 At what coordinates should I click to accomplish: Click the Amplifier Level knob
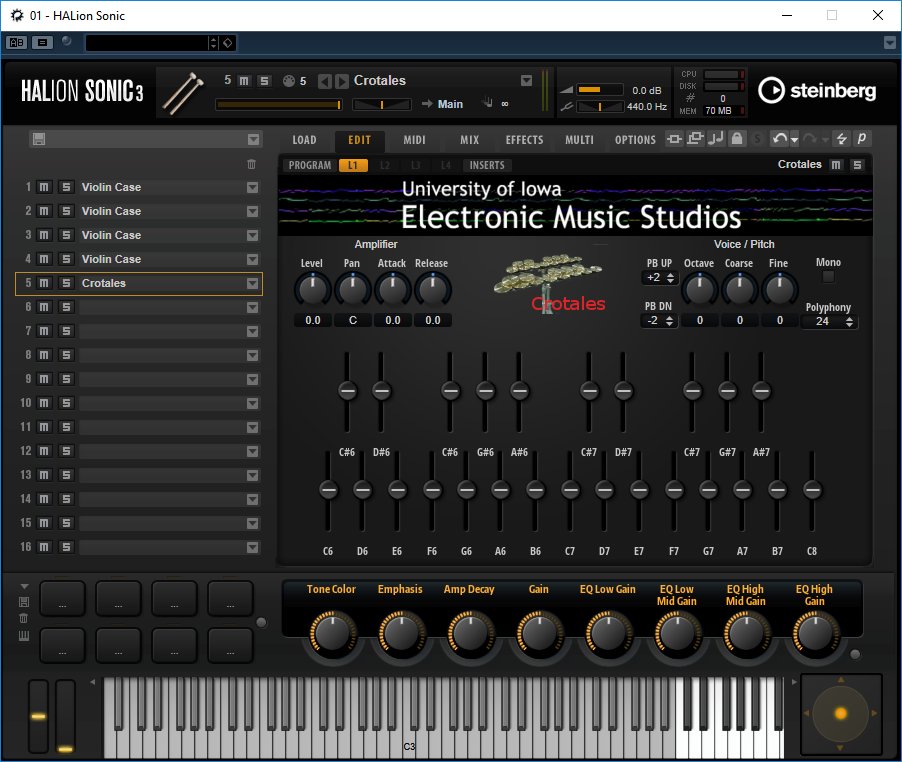(312, 289)
